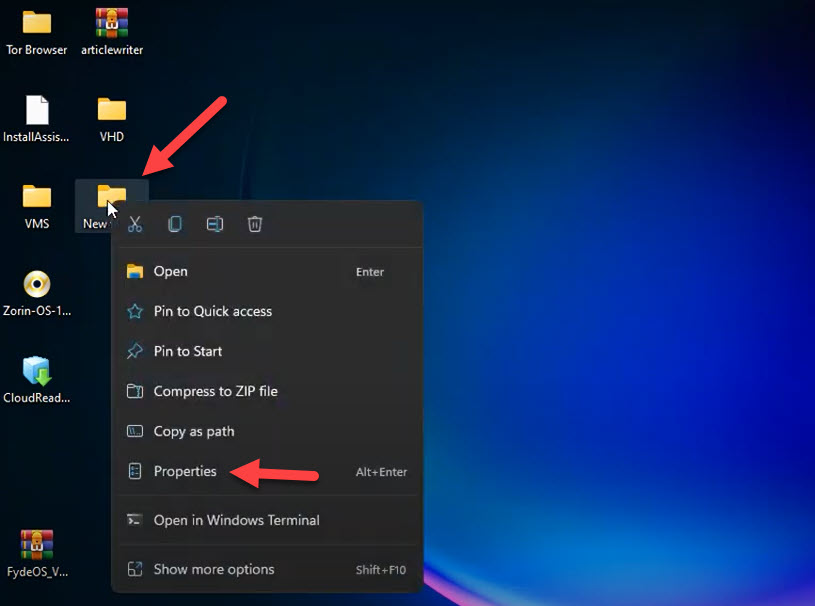Choose Open from the context menu
Screen dimensions: 815x606
pyautogui.click(x=170, y=271)
